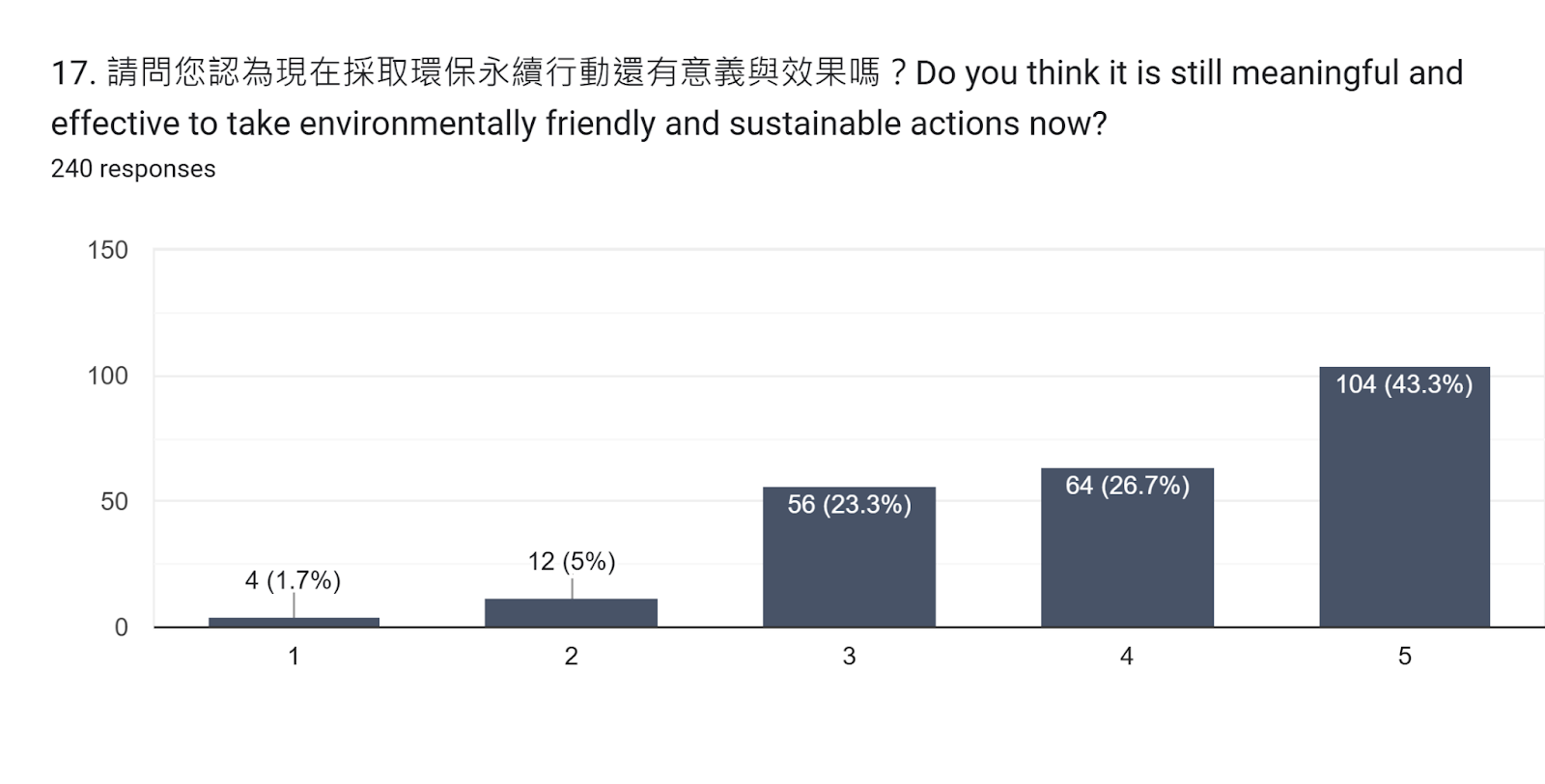Click the 12 (5%) data label
The width and height of the screenshot is (1545, 784).
[x=572, y=561]
